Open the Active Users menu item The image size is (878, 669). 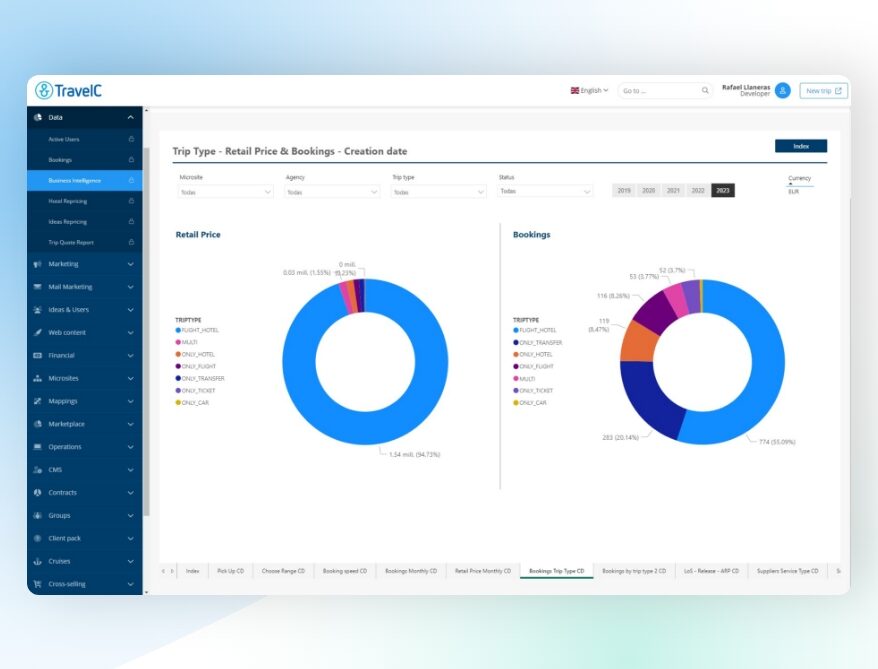click(85, 139)
